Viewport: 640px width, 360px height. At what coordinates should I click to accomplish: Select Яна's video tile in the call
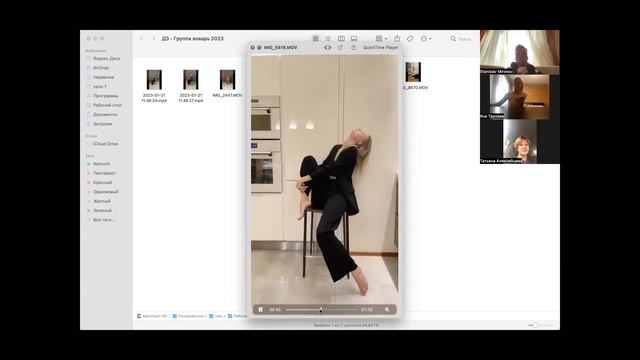520,97
